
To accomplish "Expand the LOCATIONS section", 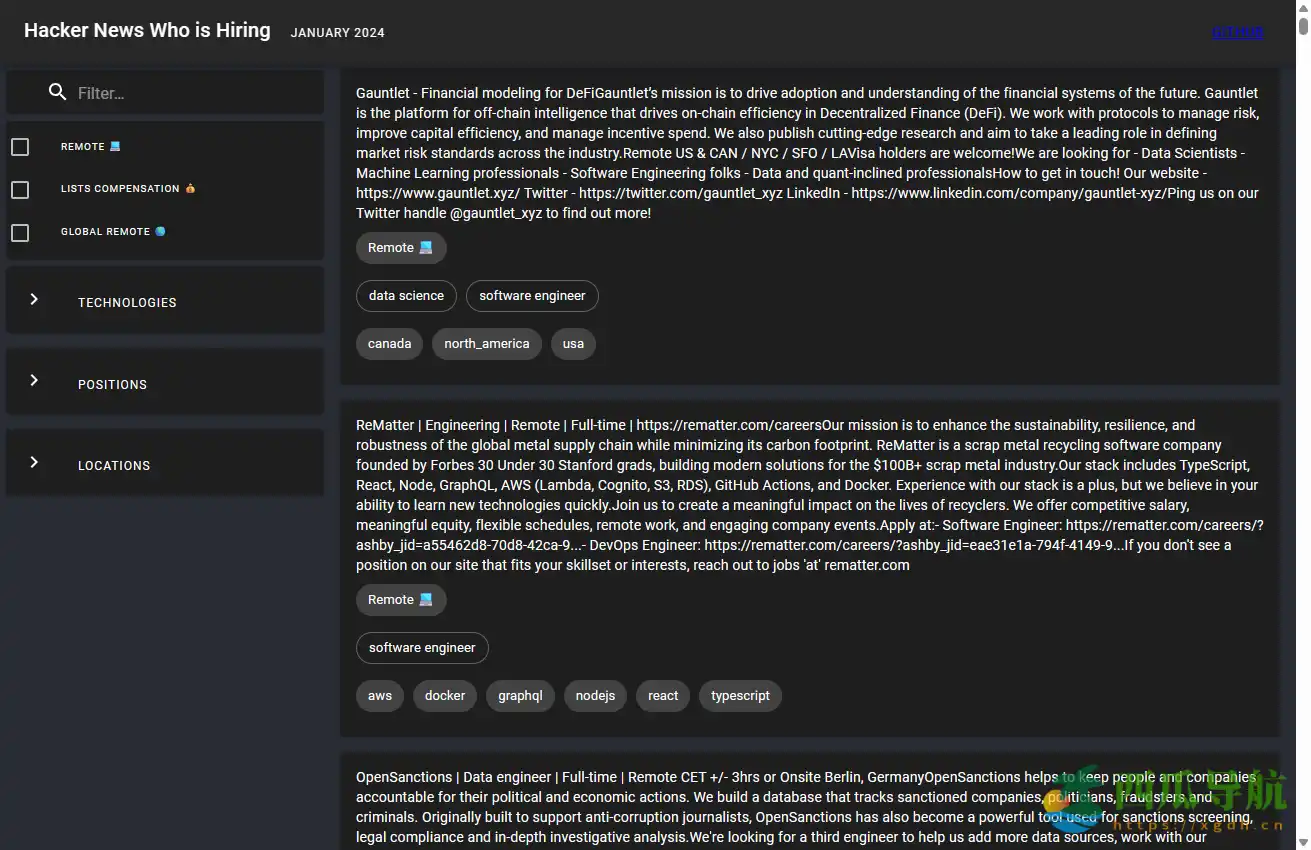I will (x=34, y=461).
